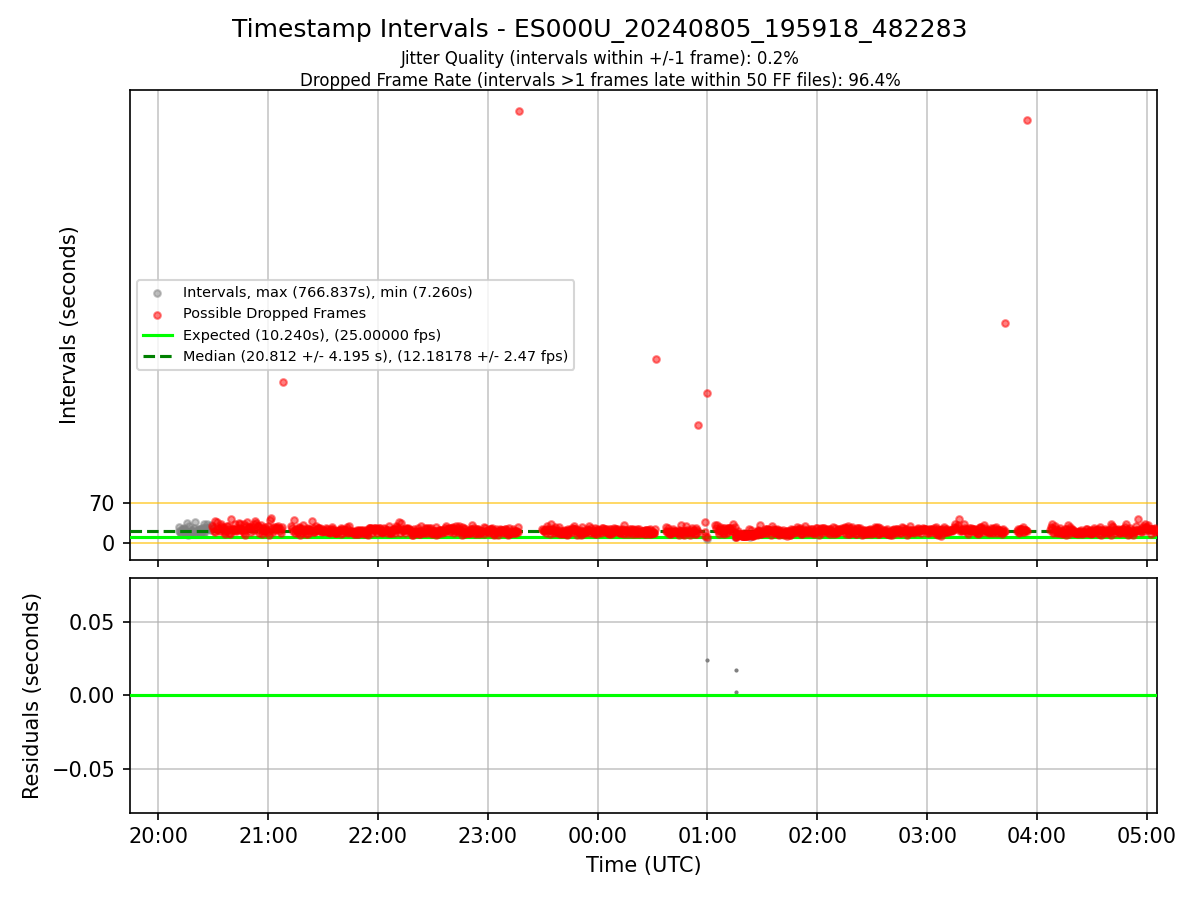Image resolution: width=1200 pixels, height=900 pixels.
Task: Click legend entry "Possible Dropped Frames"
Action: click(x=274, y=313)
